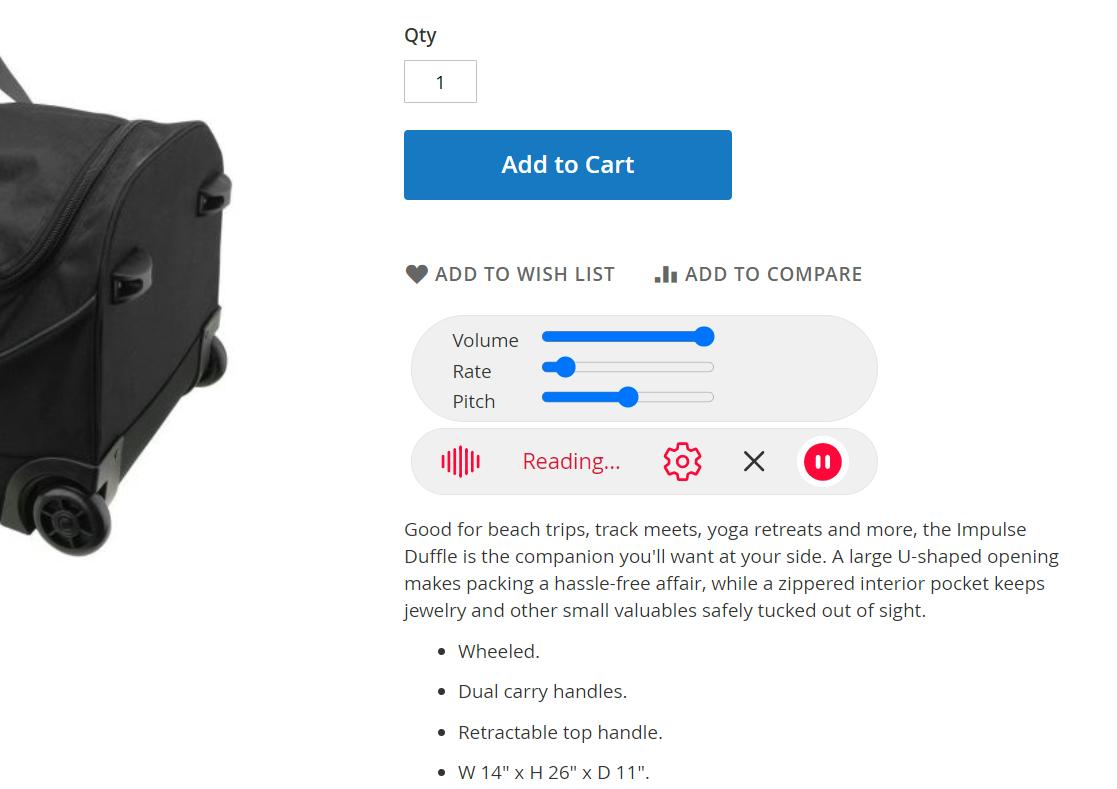The height and width of the screenshot is (789, 1117).
Task: Click the Pitch slider handle
Action: click(628, 397)
